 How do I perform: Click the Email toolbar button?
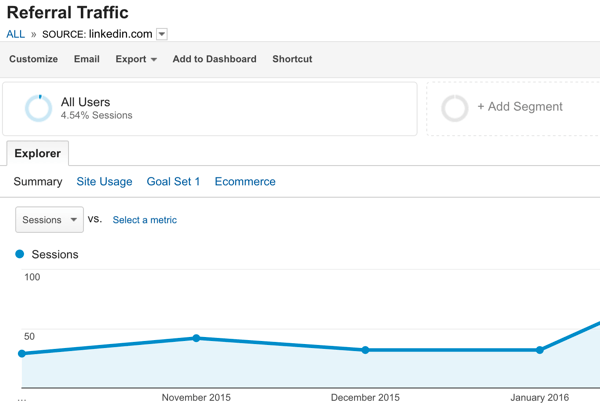[x=87, y=59]
